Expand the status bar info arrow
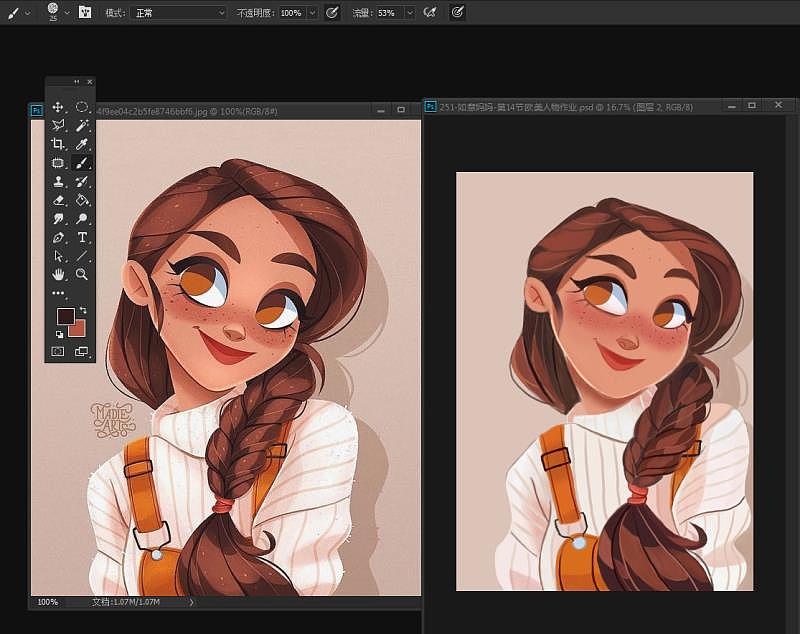The width and height of the screenshot is (800, 634). point(191,602)
